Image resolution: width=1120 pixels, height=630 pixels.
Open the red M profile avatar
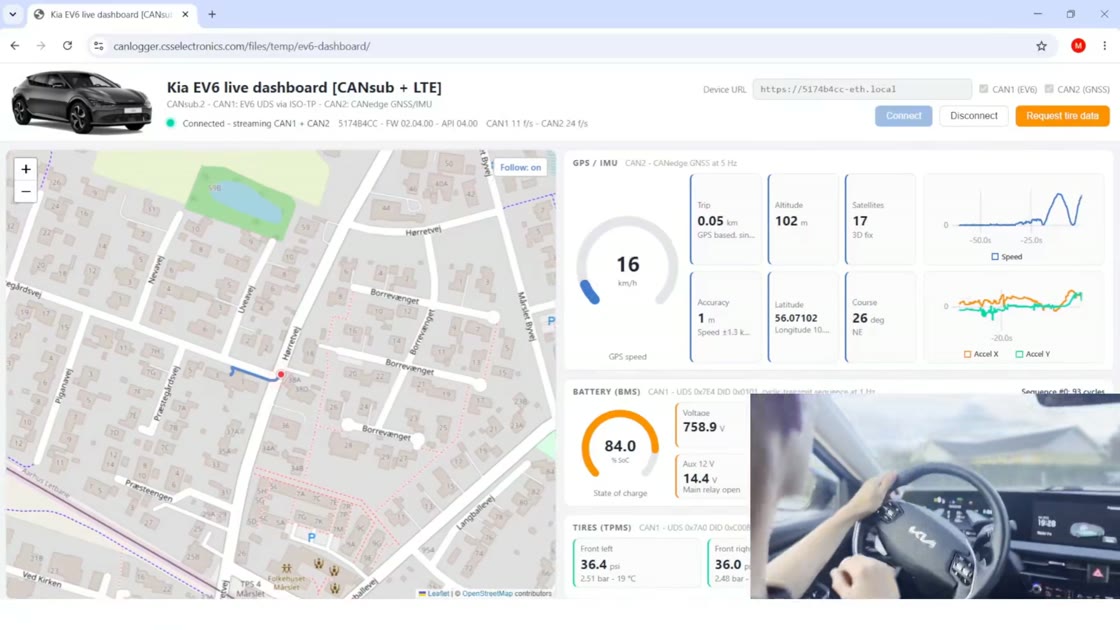(1078, 46)
